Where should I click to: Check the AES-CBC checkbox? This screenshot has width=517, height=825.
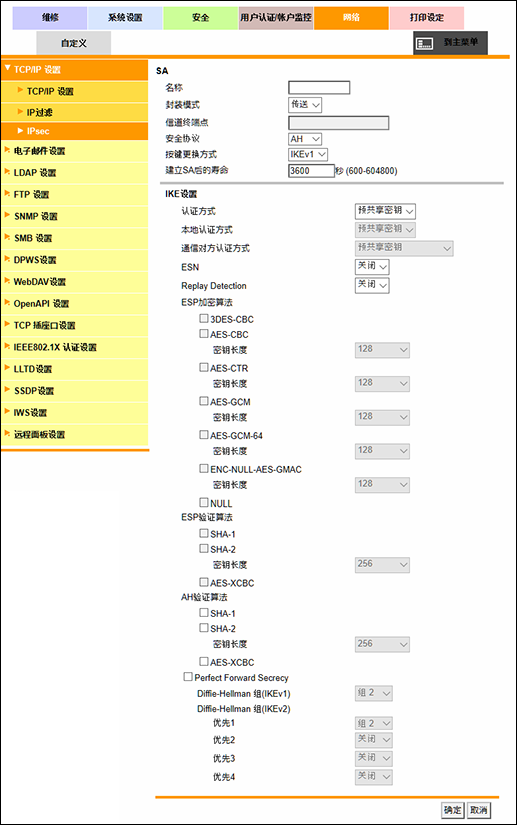204,334
